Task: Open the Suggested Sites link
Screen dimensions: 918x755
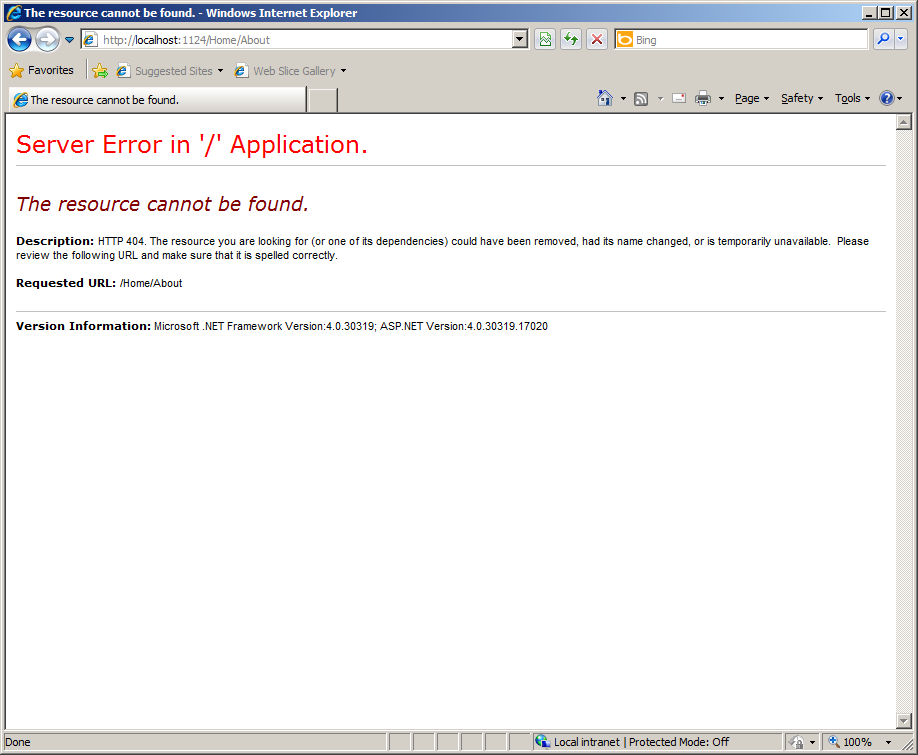Action: (165, 71)
